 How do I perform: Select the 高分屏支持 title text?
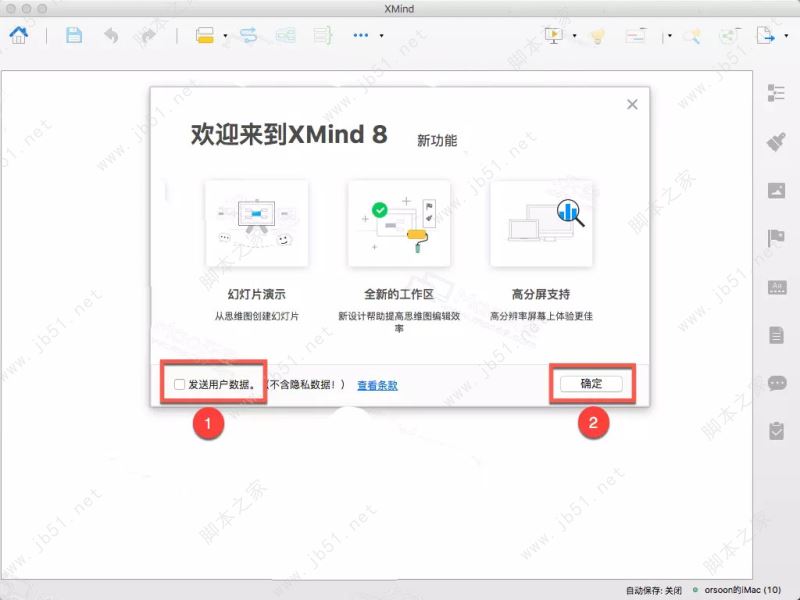541,294
